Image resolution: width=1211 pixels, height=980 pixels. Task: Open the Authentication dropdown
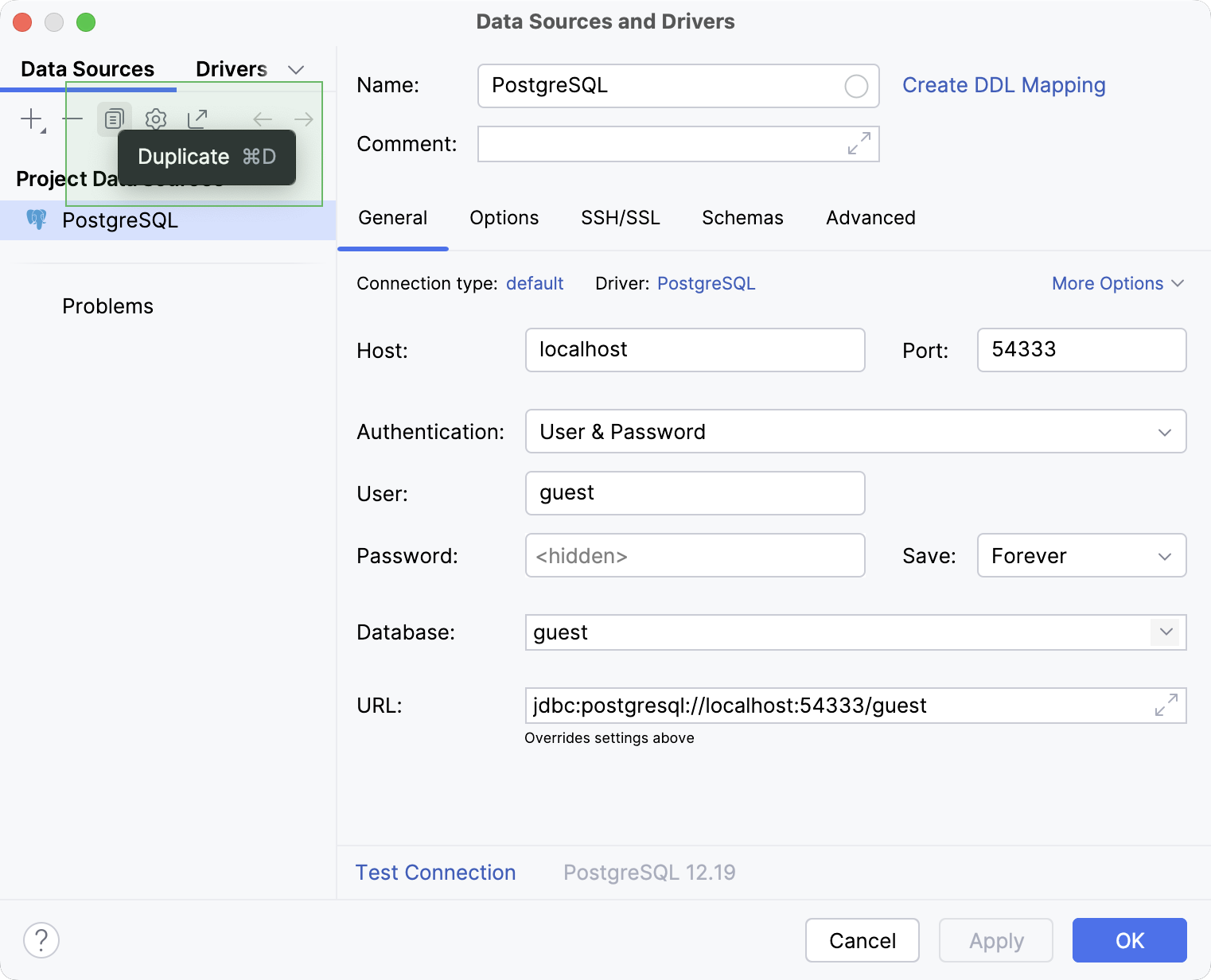click(x=1164, y=431)
